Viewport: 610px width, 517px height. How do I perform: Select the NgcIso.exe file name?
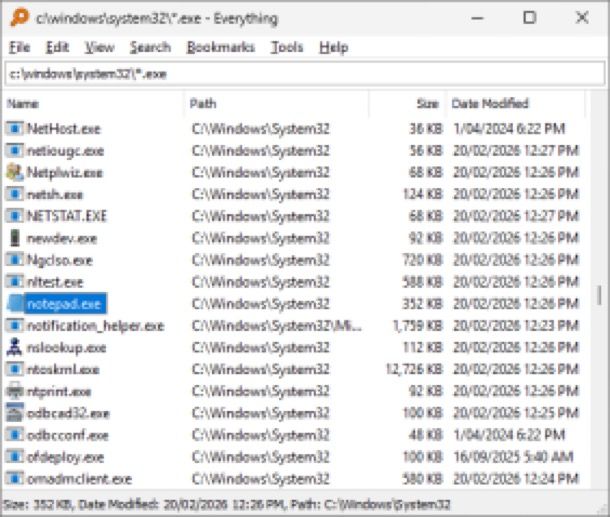coord(60,260)
